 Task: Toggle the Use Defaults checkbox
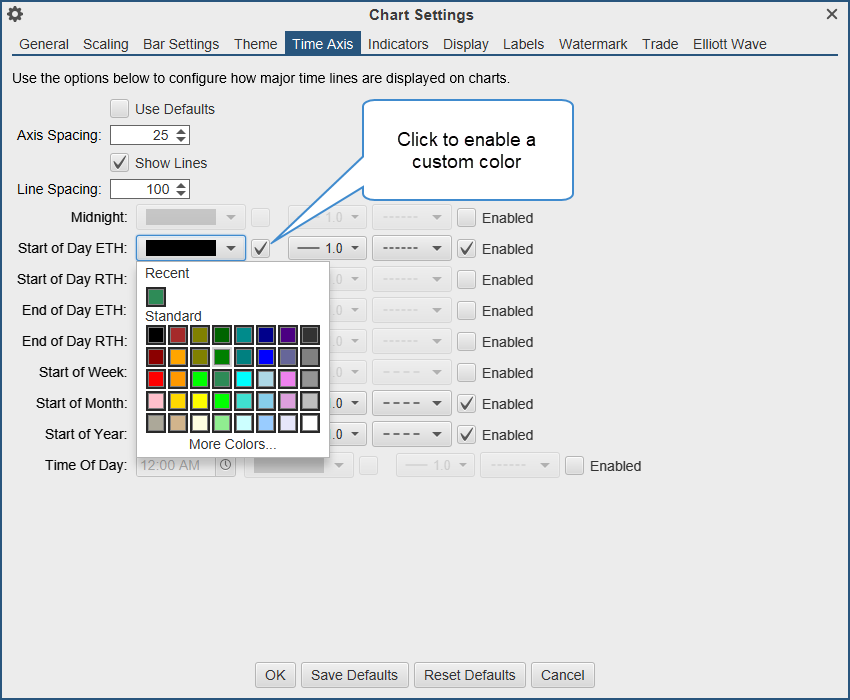(x=119, y=108)
